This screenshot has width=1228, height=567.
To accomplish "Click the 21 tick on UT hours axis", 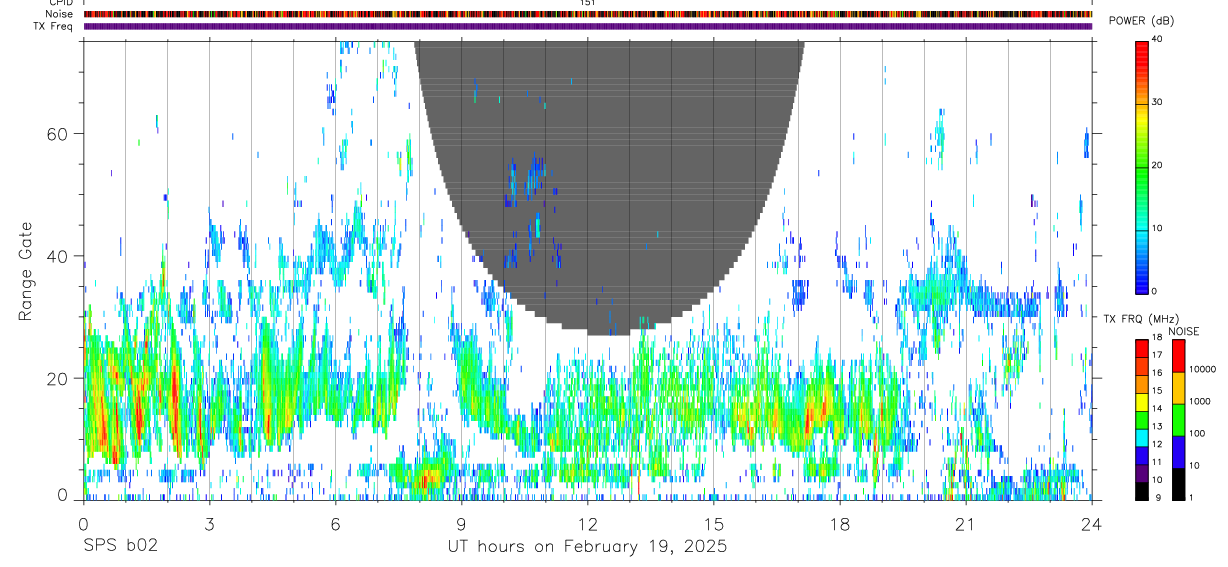I will 965,524.
